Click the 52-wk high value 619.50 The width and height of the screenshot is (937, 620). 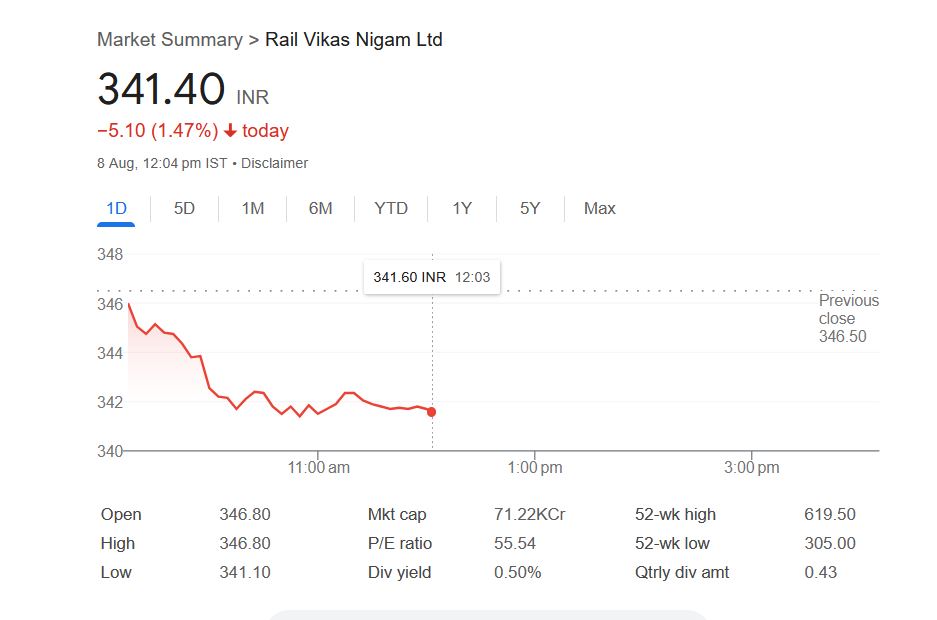(x=829, y=514)
